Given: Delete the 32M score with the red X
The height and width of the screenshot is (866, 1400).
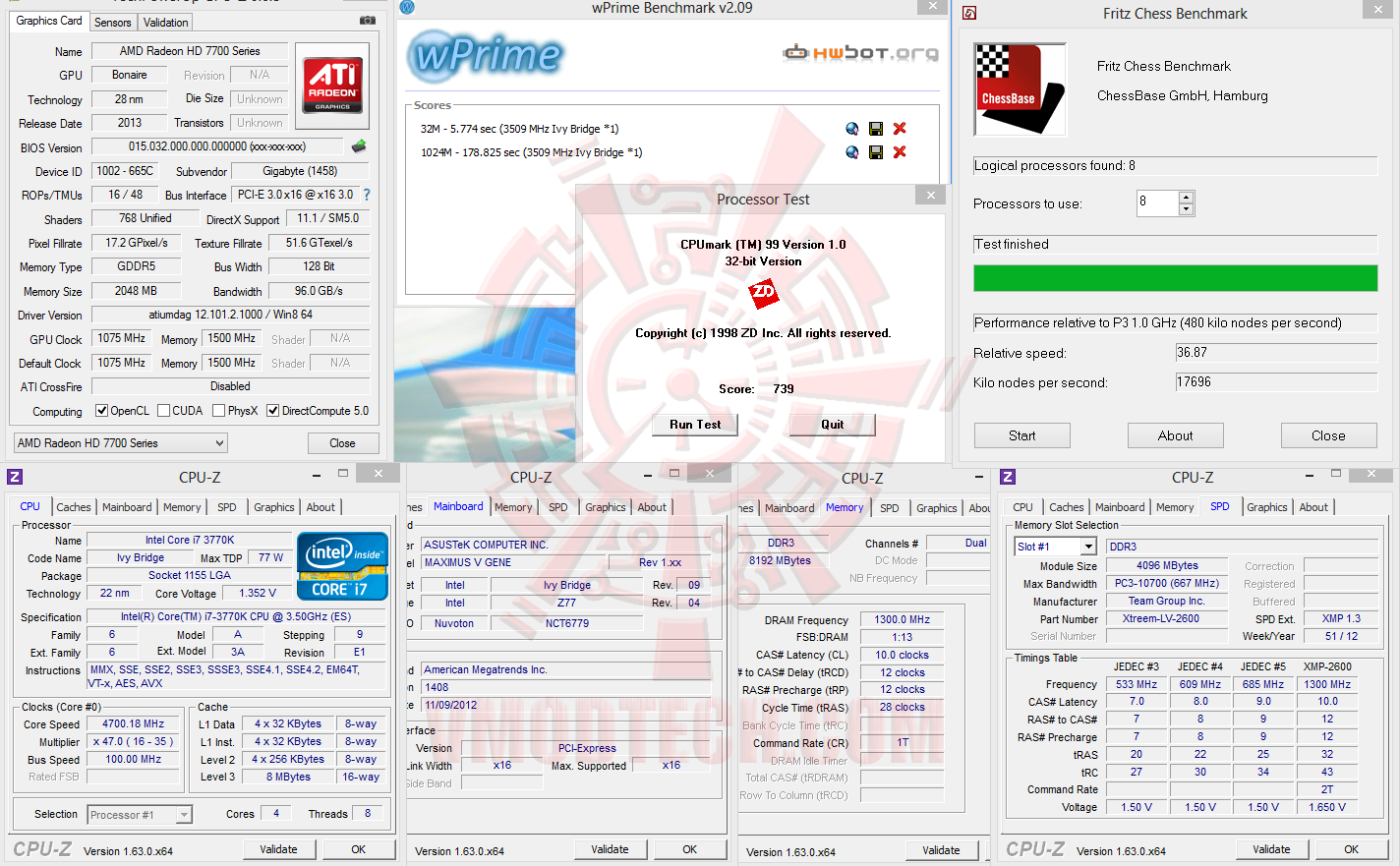Looking at the screenshot, I should pos(899,128).
